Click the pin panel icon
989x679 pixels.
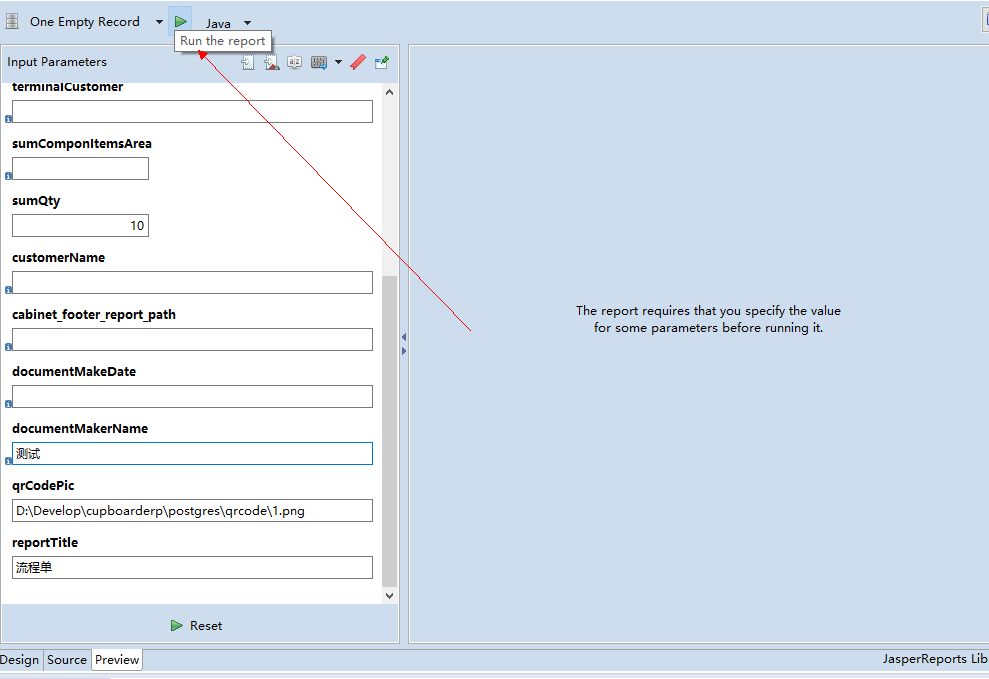[382, 62]
